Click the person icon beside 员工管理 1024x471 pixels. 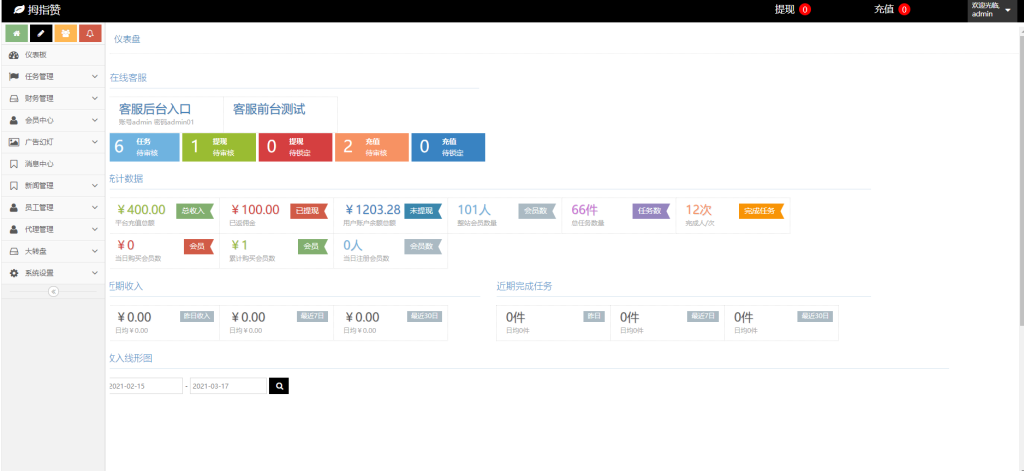point(14,207)
